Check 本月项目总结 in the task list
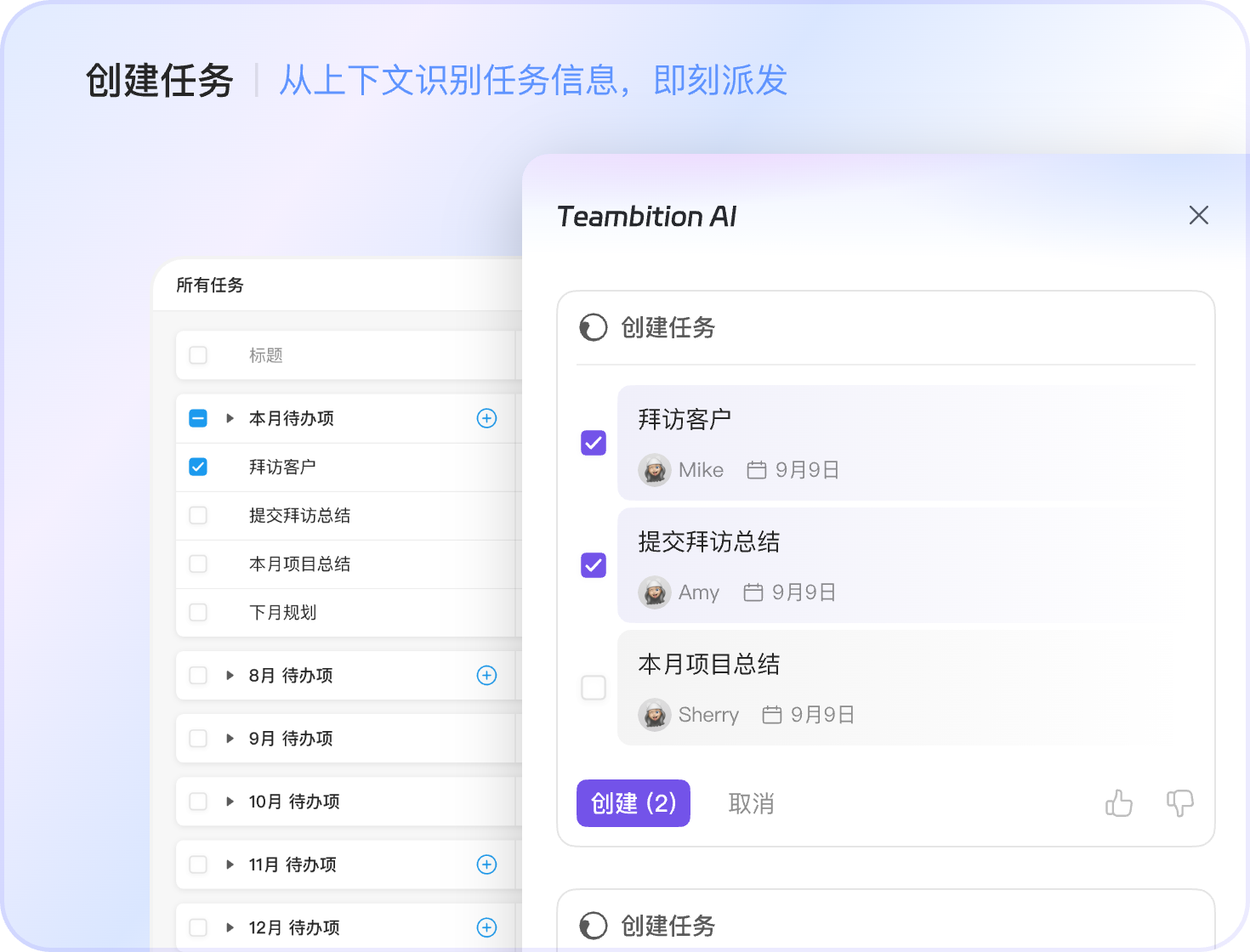 pos(198,564)
